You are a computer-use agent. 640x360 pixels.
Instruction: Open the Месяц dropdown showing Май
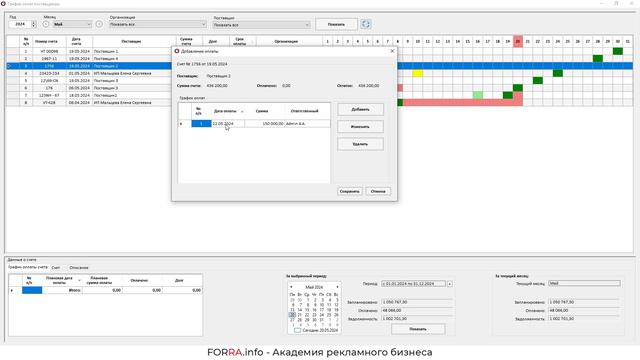(72, 24)
